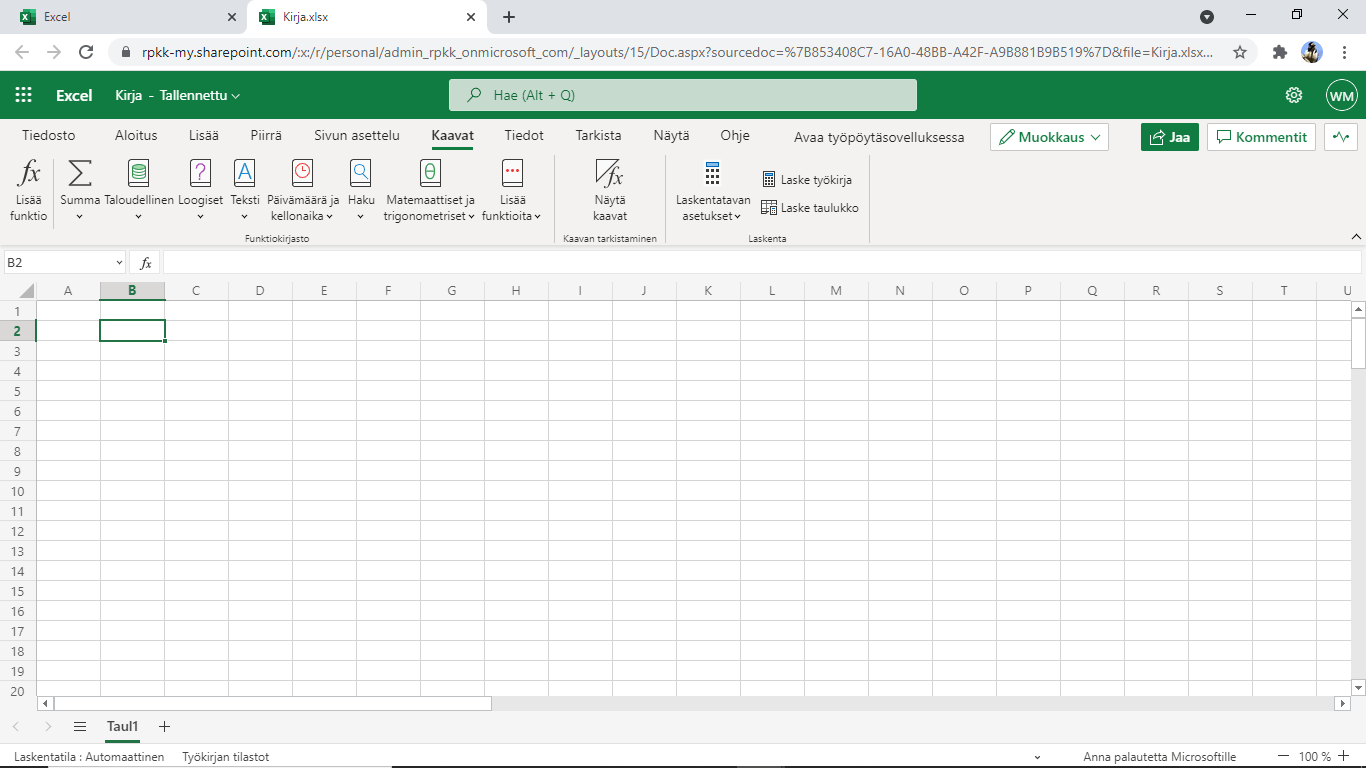Open the Muokkaus mode dropdown
Image resolution: width=1366 pixels, height=768 pixels.
(x=1049, y=137)
